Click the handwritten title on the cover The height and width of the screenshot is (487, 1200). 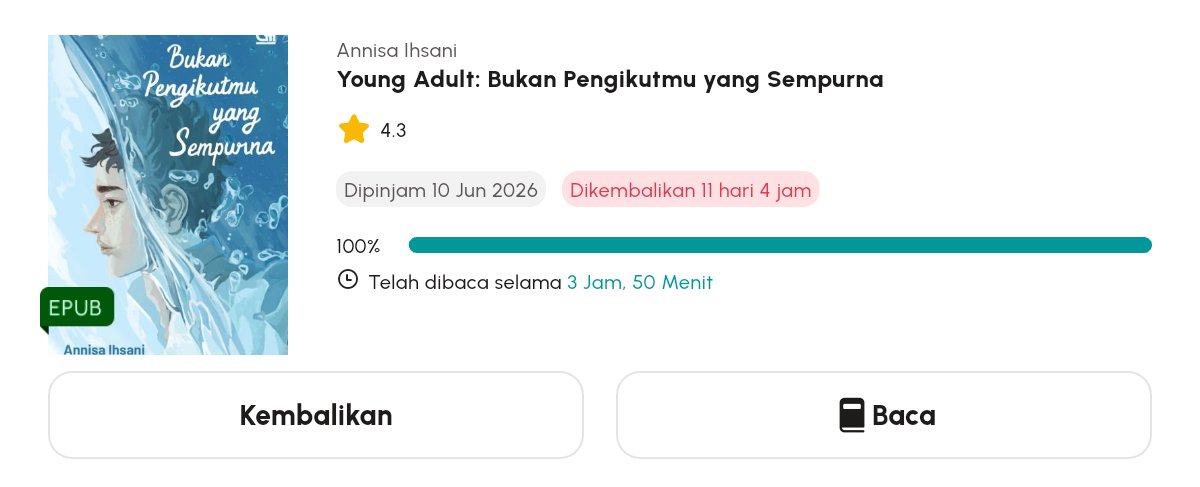point(209,100)
